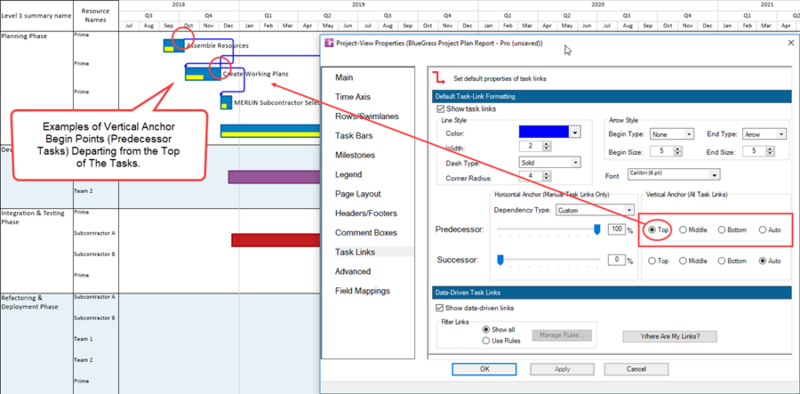Select the Create Working Plans task bar
Viewport: 800px width, 394px height.
pyautogui.click(x=203, y=73)
